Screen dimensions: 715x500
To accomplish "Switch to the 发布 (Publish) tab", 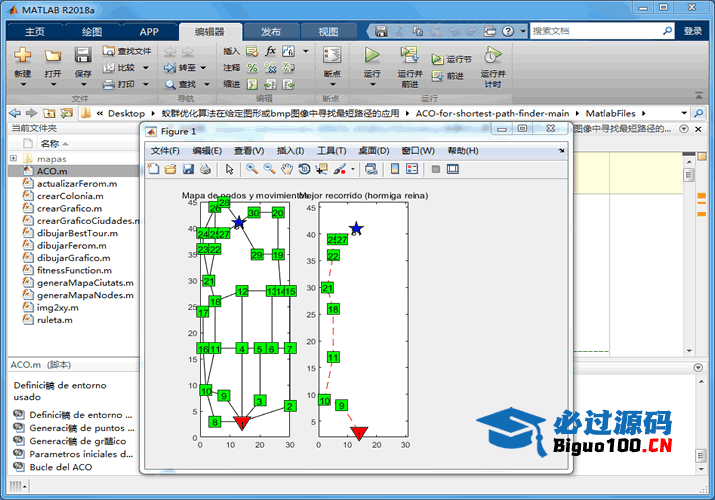I will click(x=271, y=32).
